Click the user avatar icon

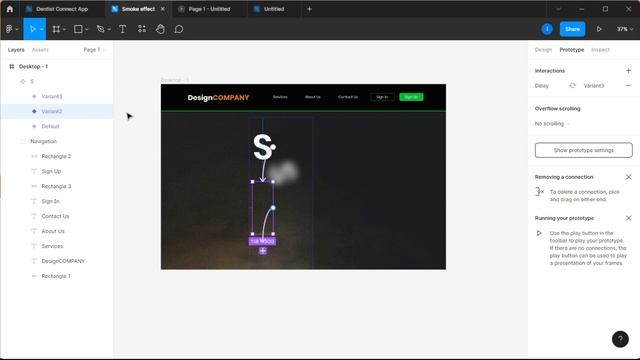coord(547,29)
